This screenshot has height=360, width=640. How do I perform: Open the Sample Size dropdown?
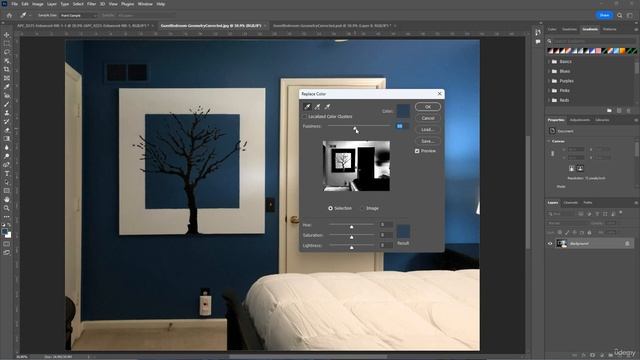point(78,16)
